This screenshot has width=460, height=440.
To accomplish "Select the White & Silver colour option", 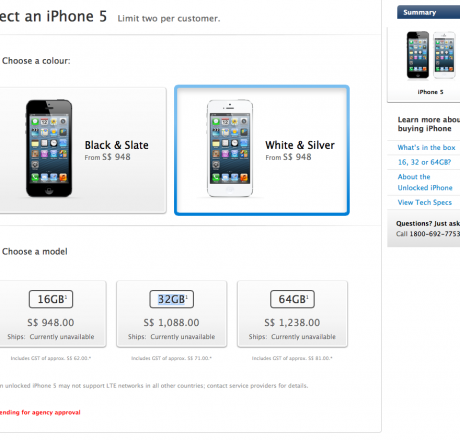I will click(262, 150).
